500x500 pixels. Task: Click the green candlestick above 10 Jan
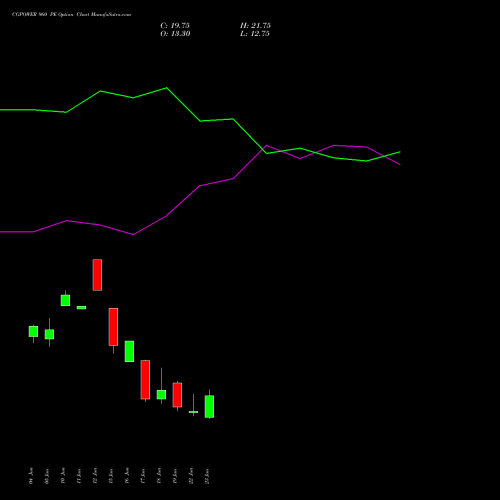click(65, 300)
